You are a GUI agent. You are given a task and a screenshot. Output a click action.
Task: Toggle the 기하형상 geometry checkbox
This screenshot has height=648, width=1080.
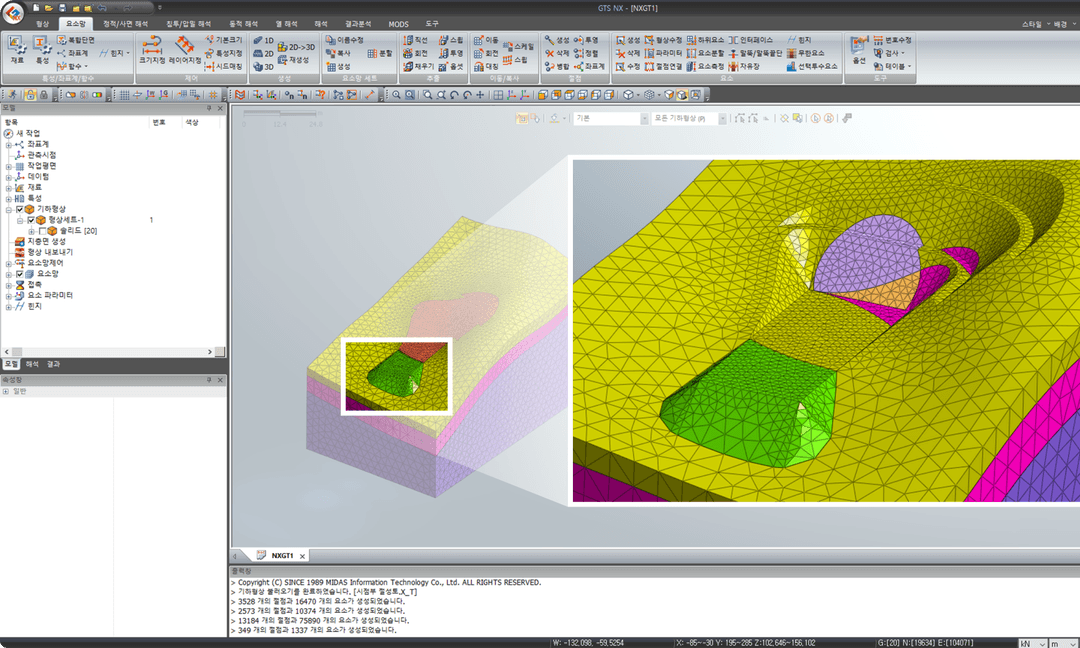click(19, 209)
